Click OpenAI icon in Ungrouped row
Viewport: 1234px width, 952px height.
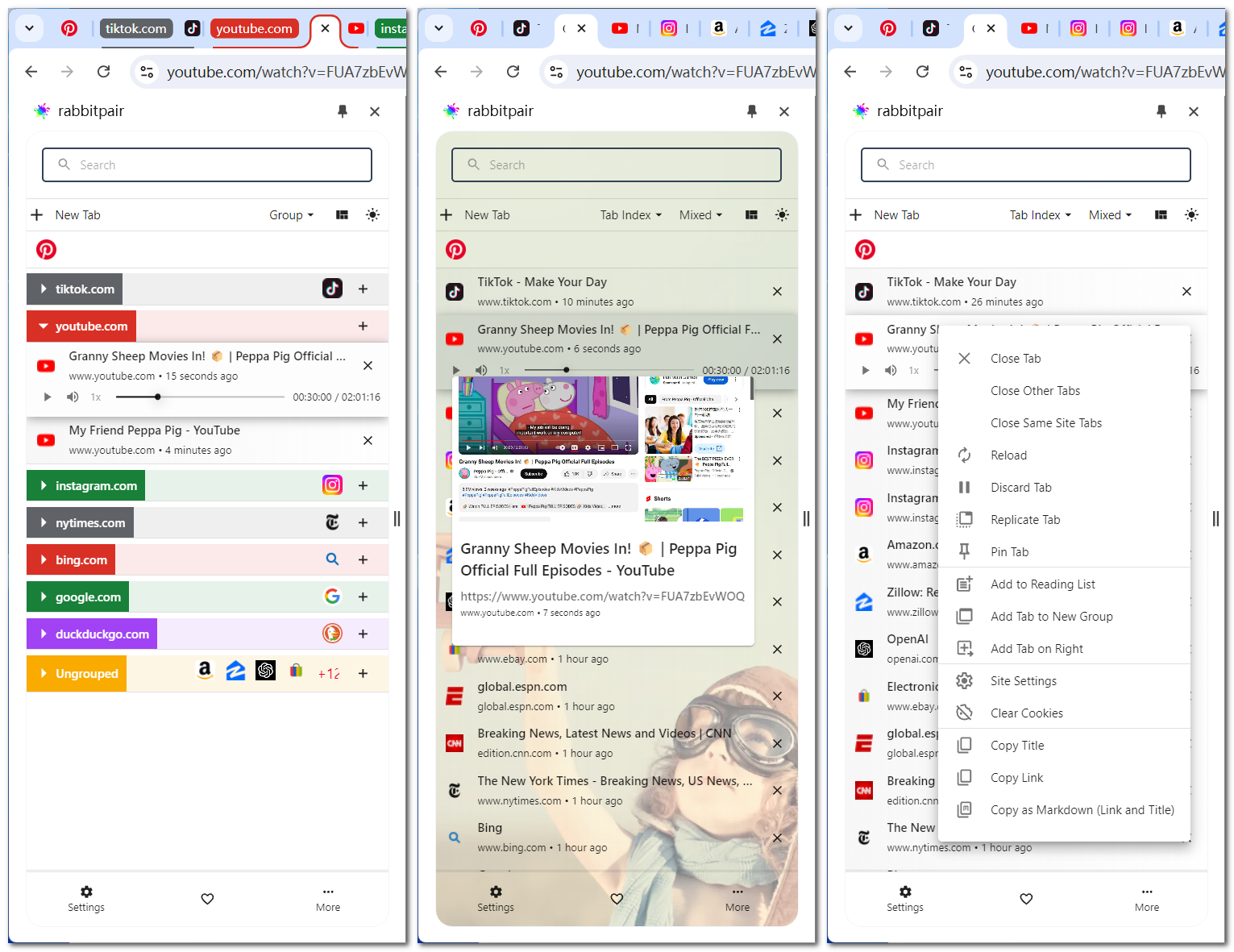coord(266,670)
